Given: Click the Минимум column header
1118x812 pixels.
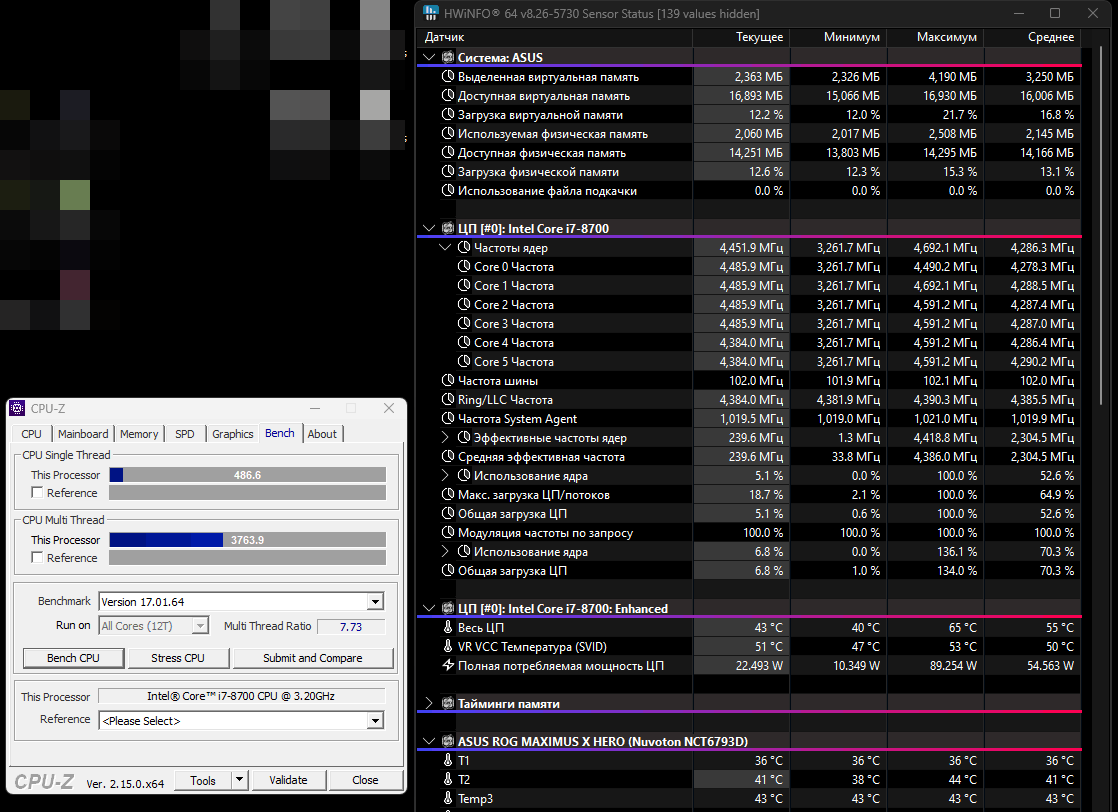Looking at the screenshot, I should coord(838,37).
